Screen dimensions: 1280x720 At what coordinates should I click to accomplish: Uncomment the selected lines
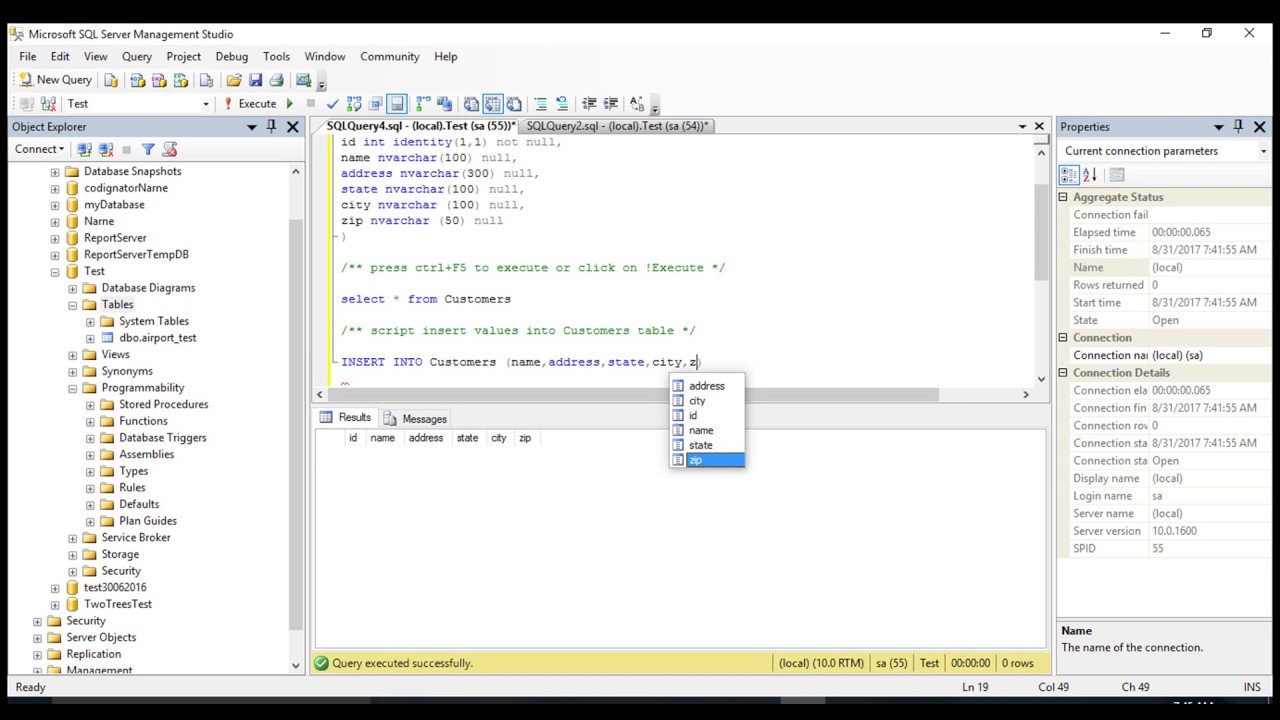[x=562, y=104]
